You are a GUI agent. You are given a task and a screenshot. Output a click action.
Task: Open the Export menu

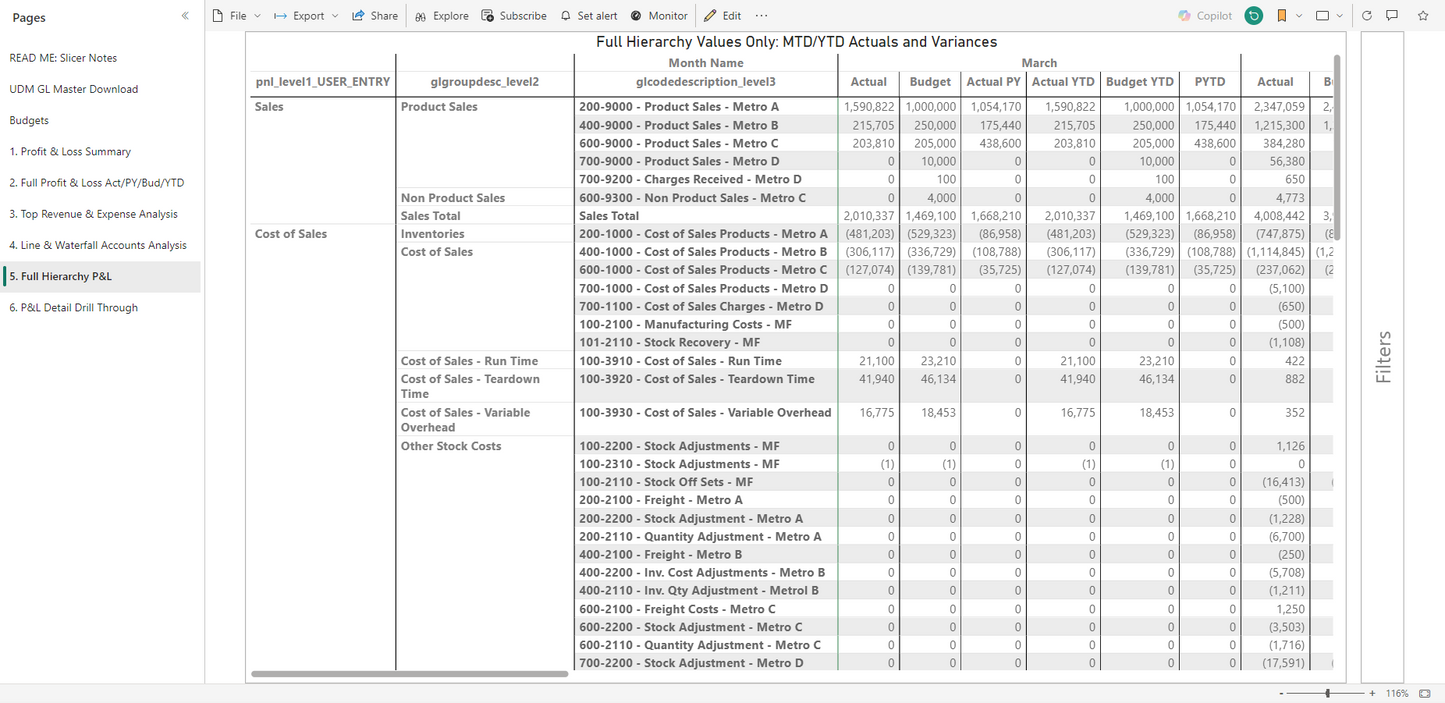pyautogui.click(x=306, y=16)
